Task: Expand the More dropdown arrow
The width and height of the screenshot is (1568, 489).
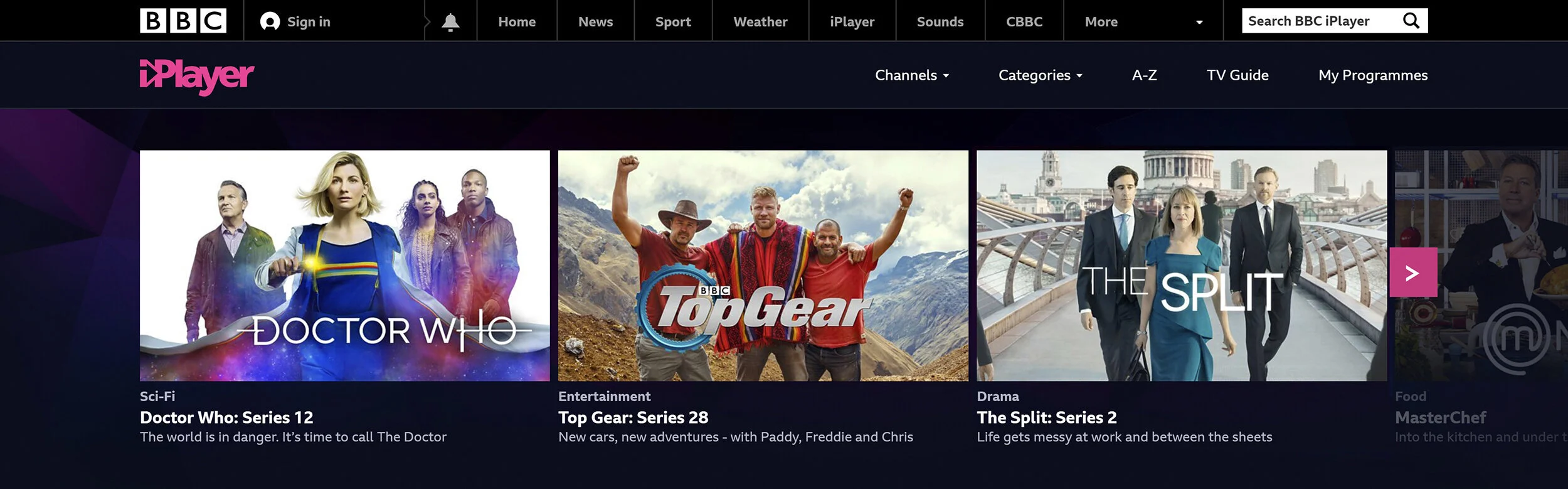Action: tap(1199, 23)
